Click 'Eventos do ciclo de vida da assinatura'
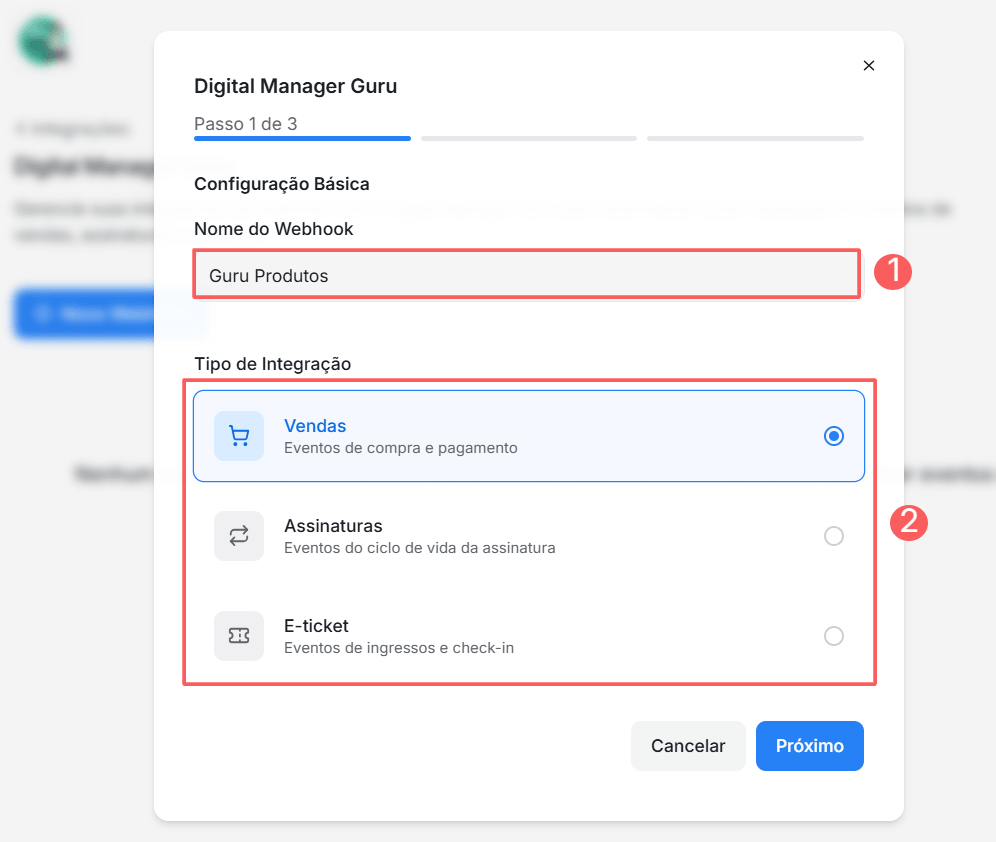Image resolution: width=996 pixels, height=842 pixels. 419,547
